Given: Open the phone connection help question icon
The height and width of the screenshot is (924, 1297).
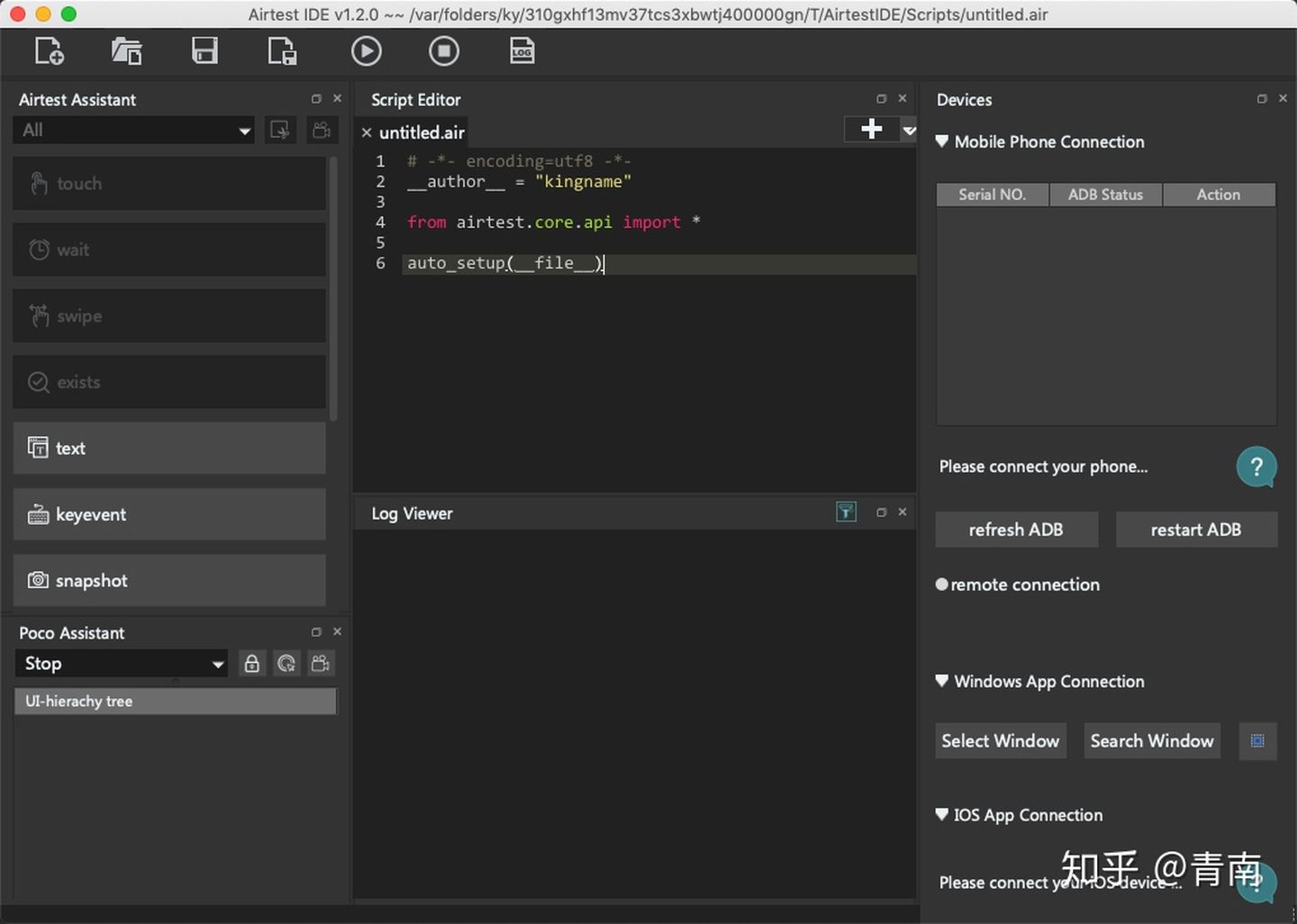Looking at the screenshot, I should (1257, 467).
